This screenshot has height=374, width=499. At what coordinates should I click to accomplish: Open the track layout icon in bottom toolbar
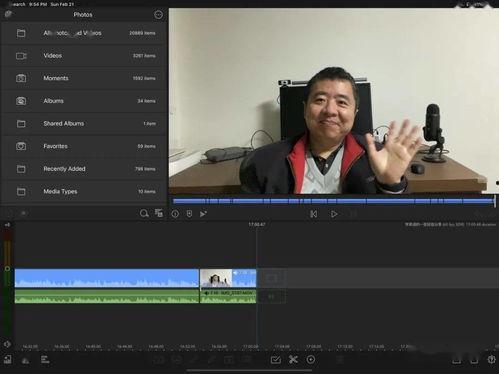[45, 359]
